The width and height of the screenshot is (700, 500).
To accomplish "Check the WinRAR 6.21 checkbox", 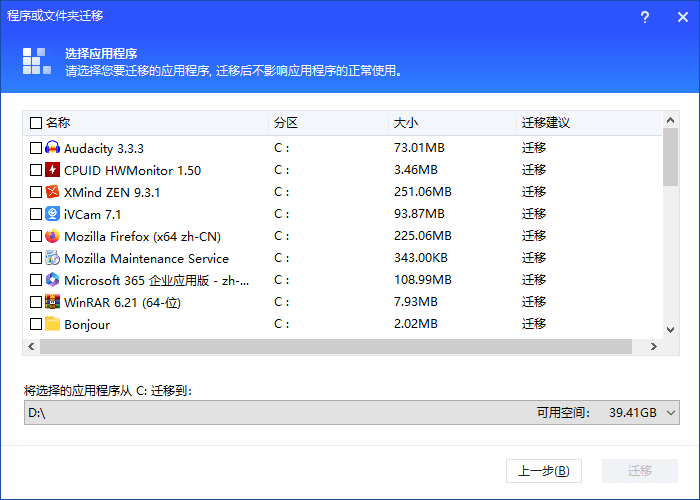I will tap(36, 302).
